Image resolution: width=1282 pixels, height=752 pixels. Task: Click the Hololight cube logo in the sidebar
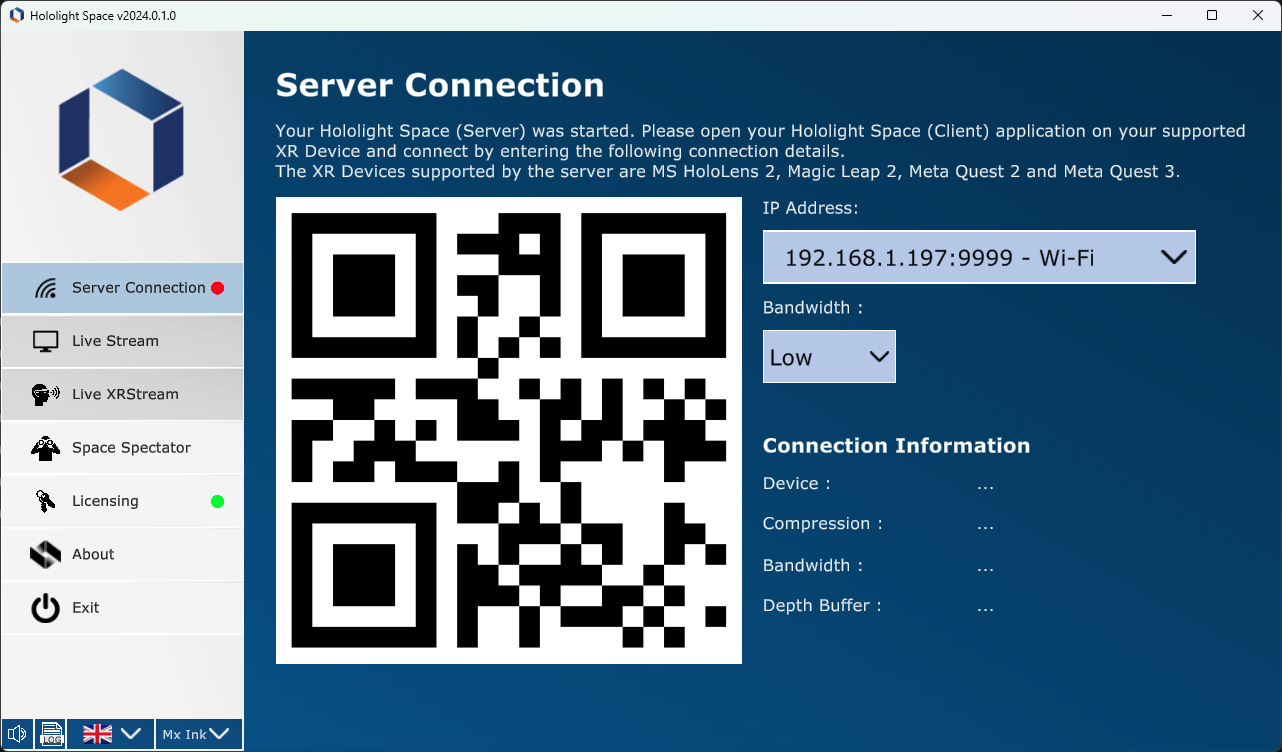[121, 139]
